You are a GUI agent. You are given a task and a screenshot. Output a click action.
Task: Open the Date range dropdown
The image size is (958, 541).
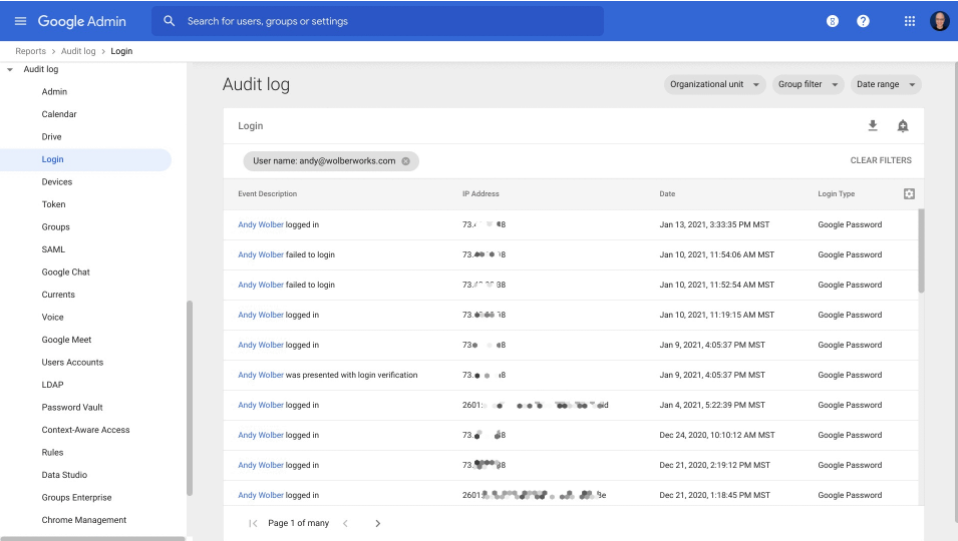click(x=886, y=85)
